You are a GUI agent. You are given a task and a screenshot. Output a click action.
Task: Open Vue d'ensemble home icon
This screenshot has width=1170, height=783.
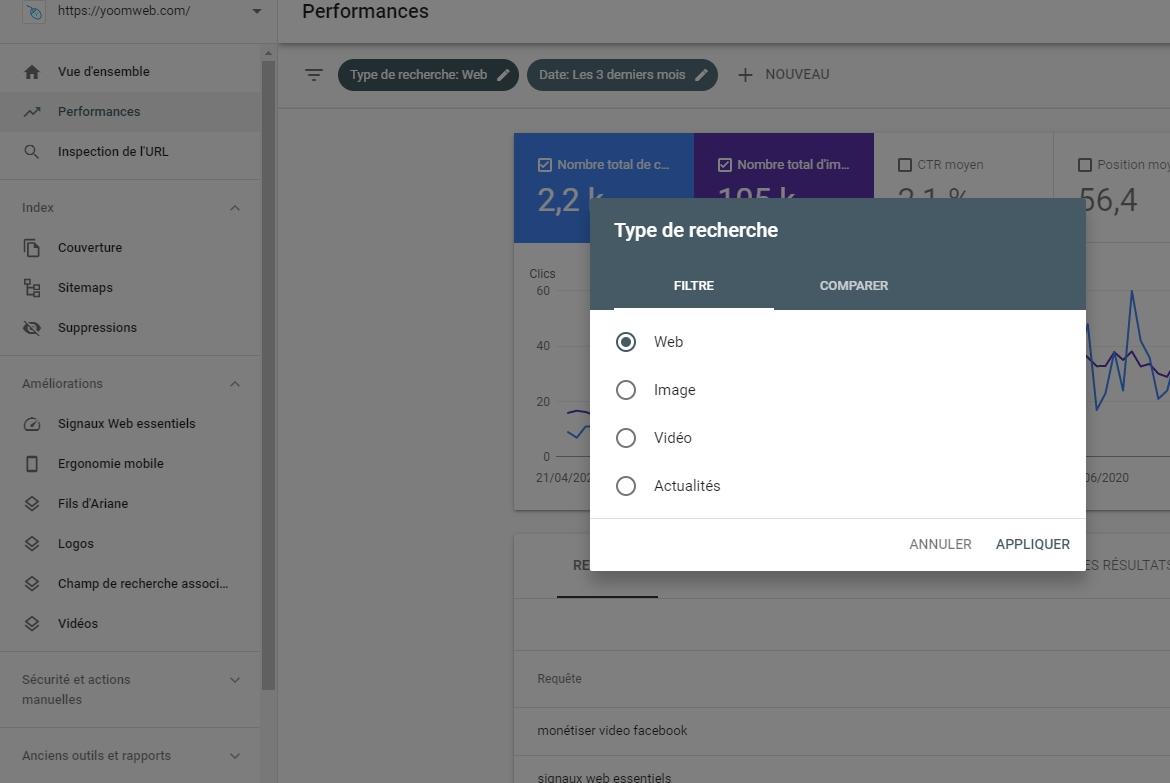pyautogui.click(x=32, y=72)
